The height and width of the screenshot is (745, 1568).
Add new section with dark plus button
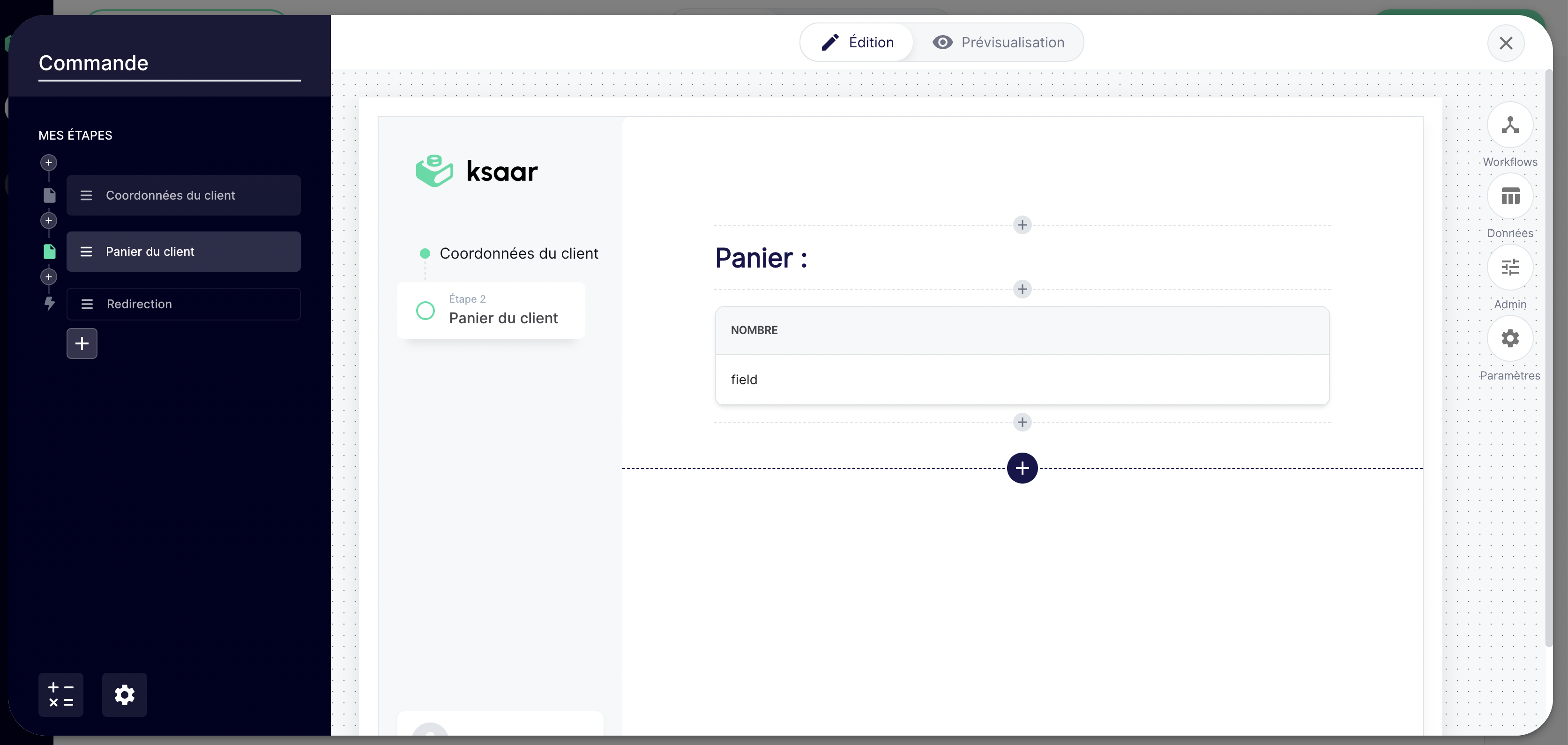coord(1022,468)
